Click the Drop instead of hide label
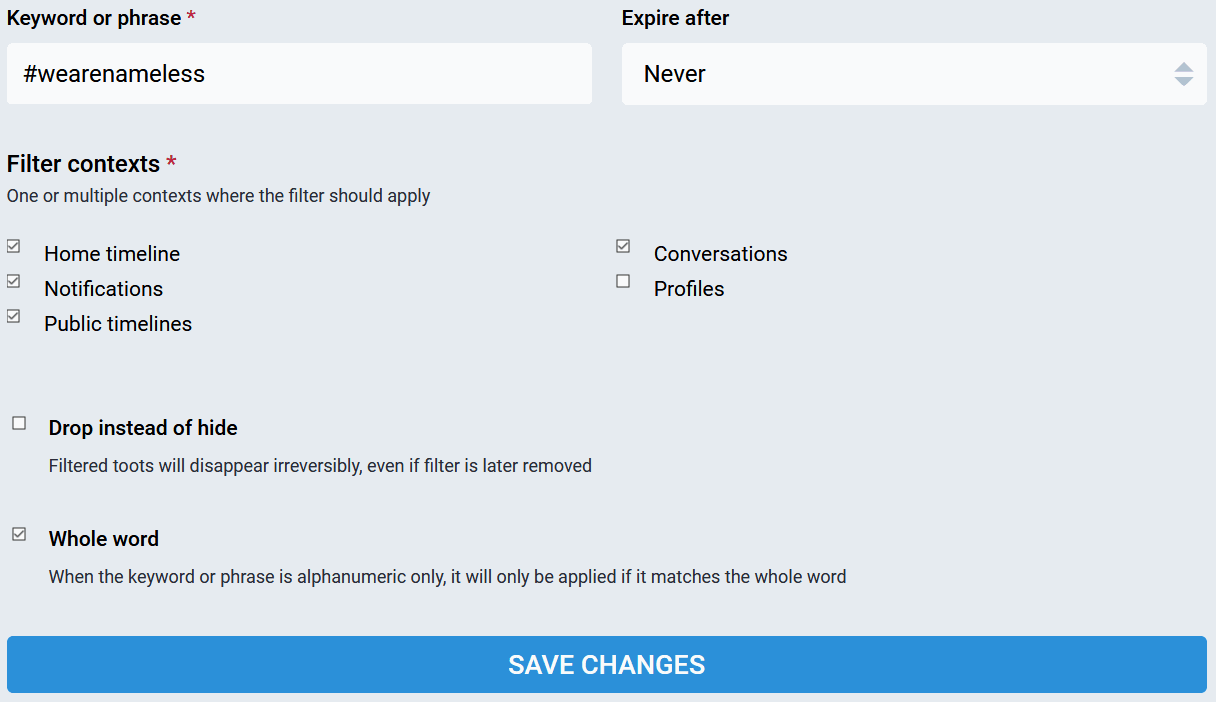Image resolution: width=1216 pixels, height=702 pixels. tap(143, 428)
